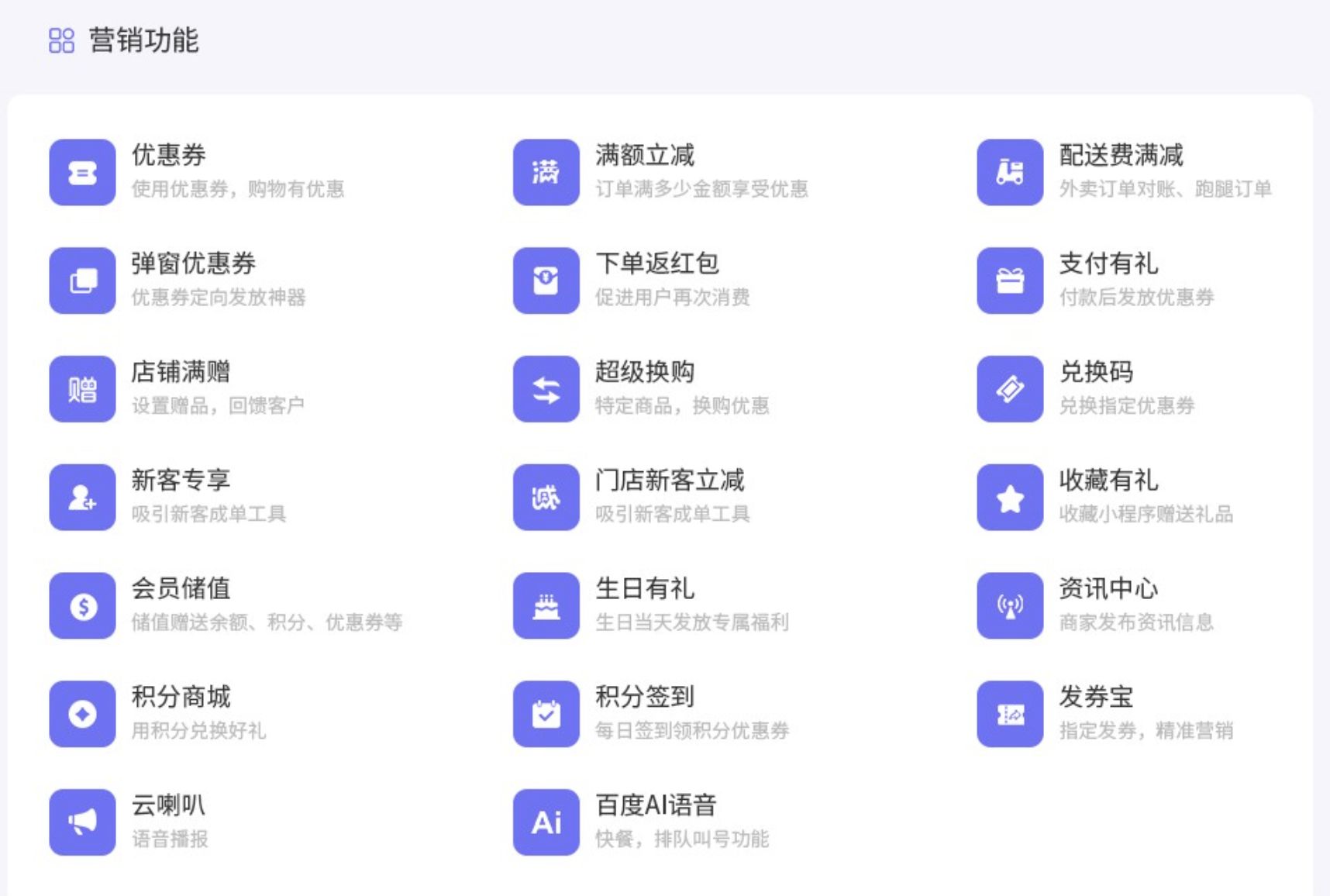Image resolution: width=1330 pixels, height=896 pixels.
Task: Click description 收藏小程序赠送礼品
Action: pos(1146,514)
